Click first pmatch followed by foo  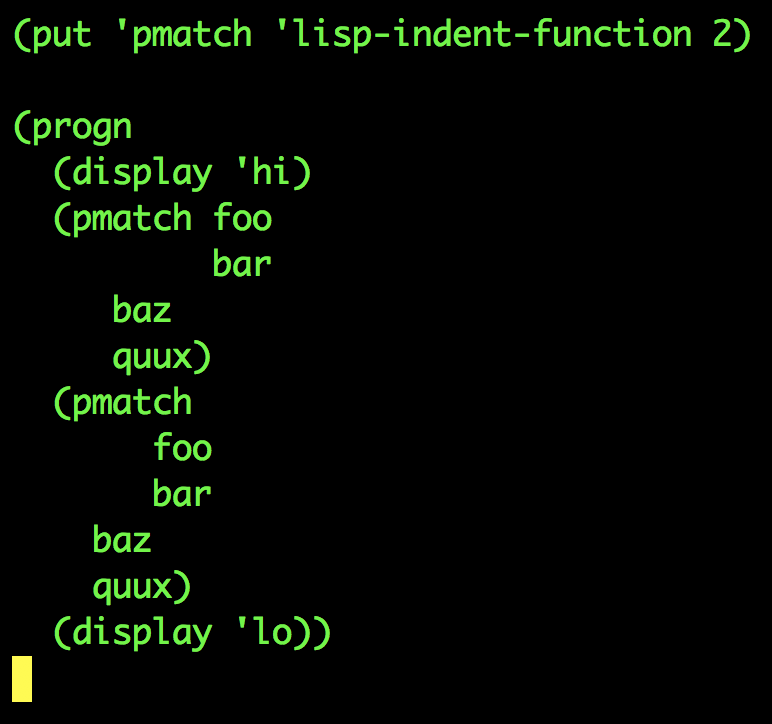click(132, 220)
